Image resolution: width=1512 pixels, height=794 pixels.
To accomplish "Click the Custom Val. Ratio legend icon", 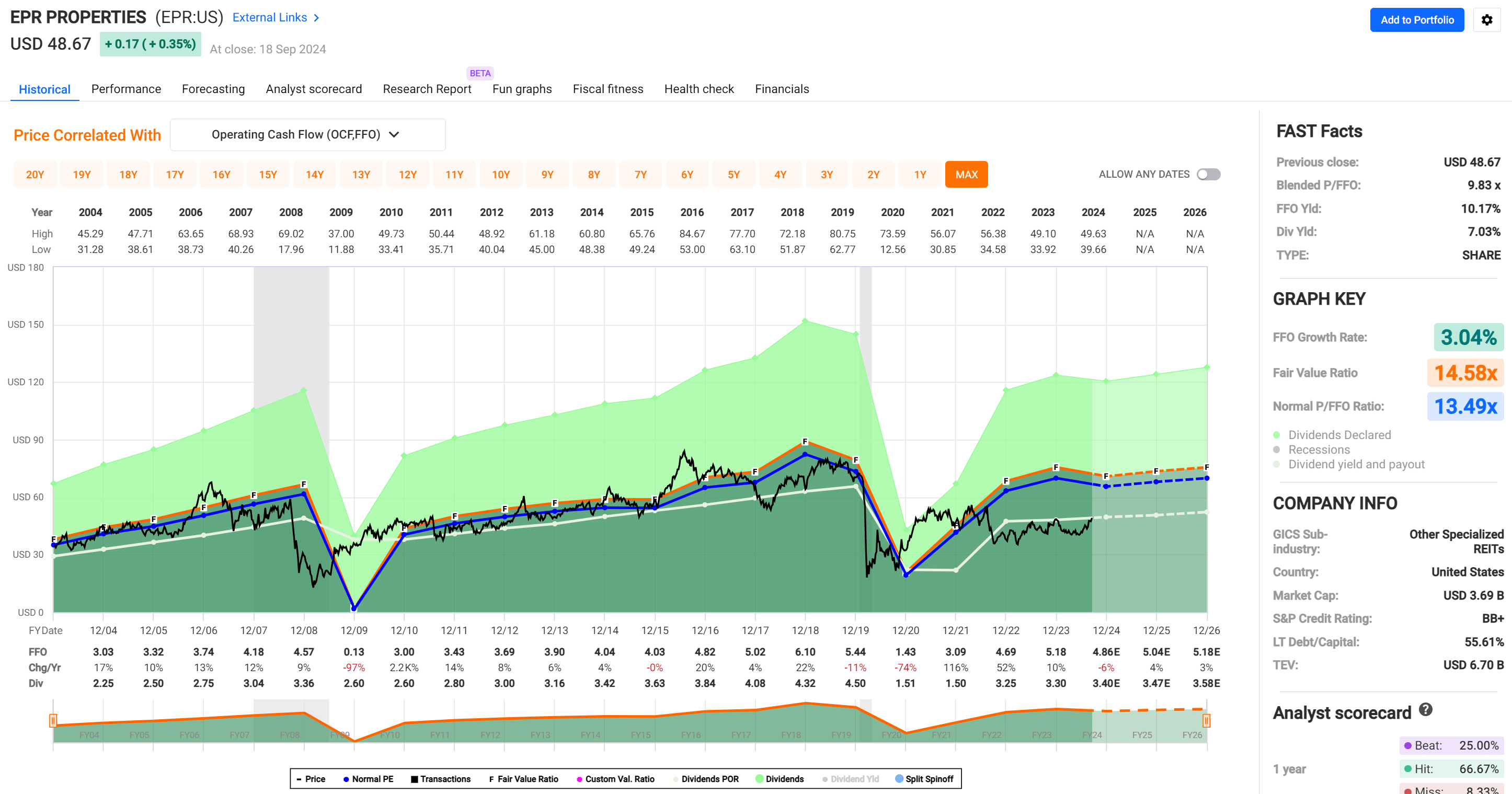I will (579, 779).
